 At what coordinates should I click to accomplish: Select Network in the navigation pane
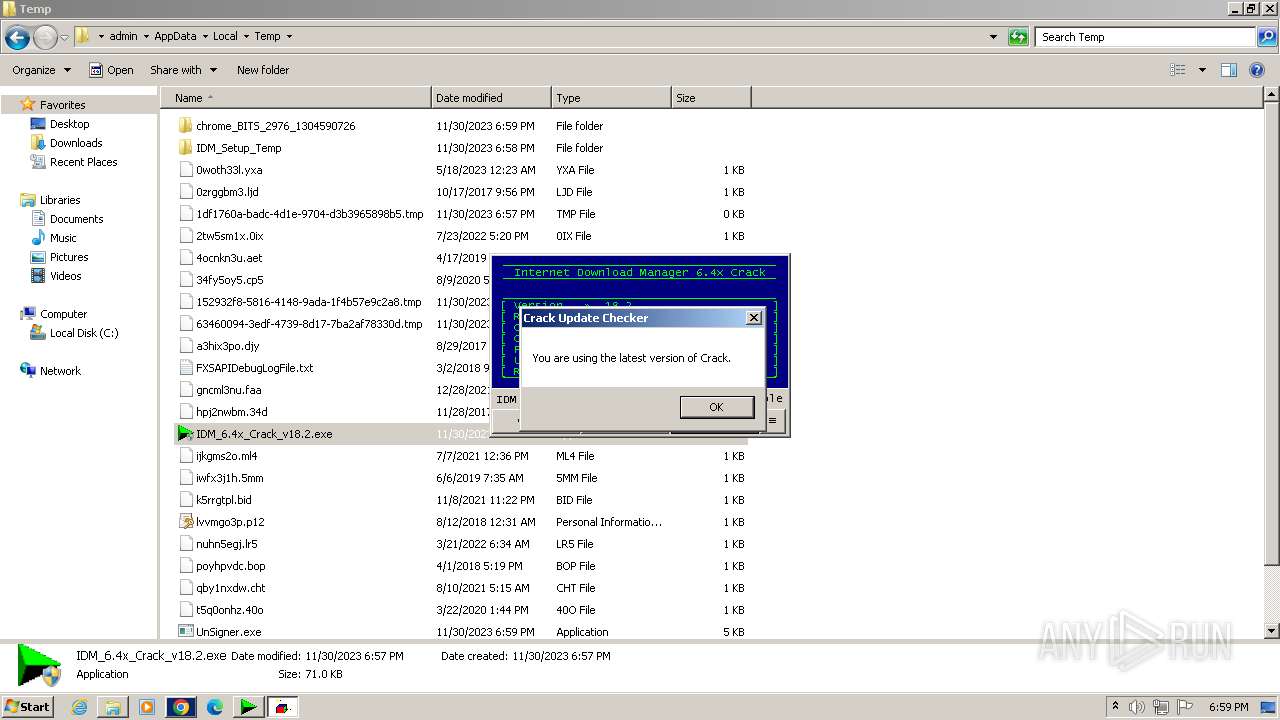[60, 371]
